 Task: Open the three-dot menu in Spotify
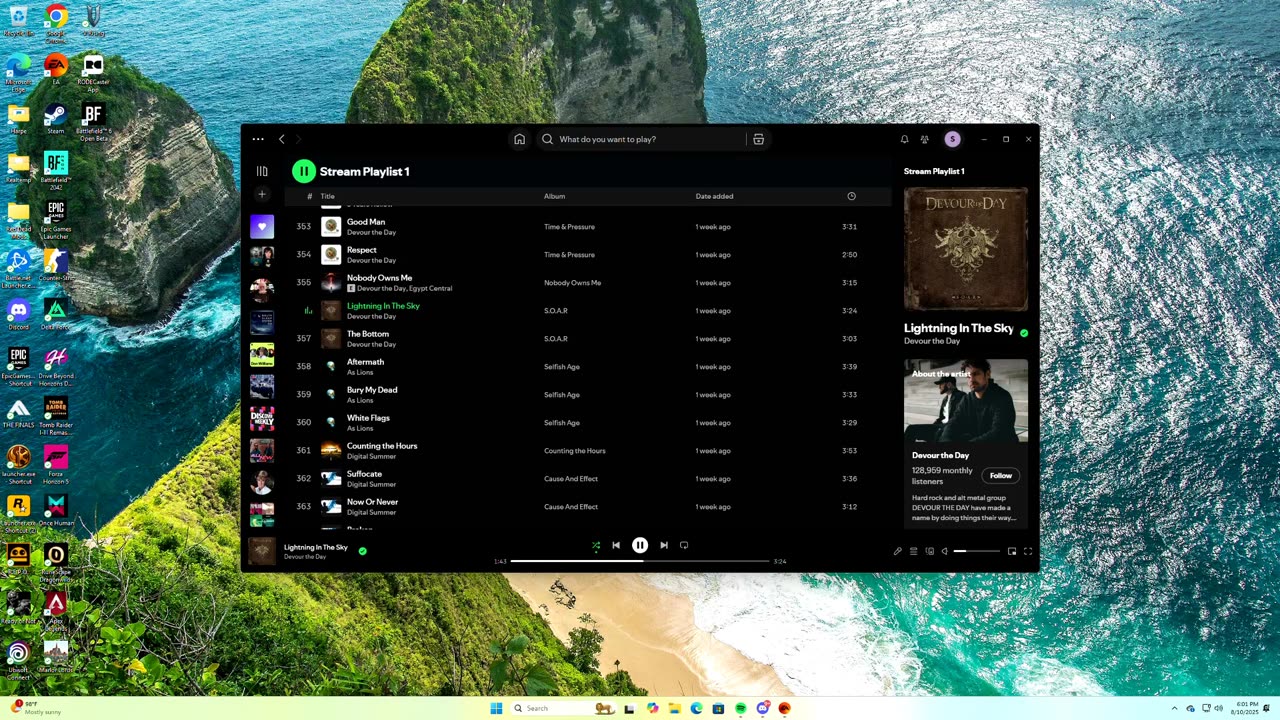(258, 139)
